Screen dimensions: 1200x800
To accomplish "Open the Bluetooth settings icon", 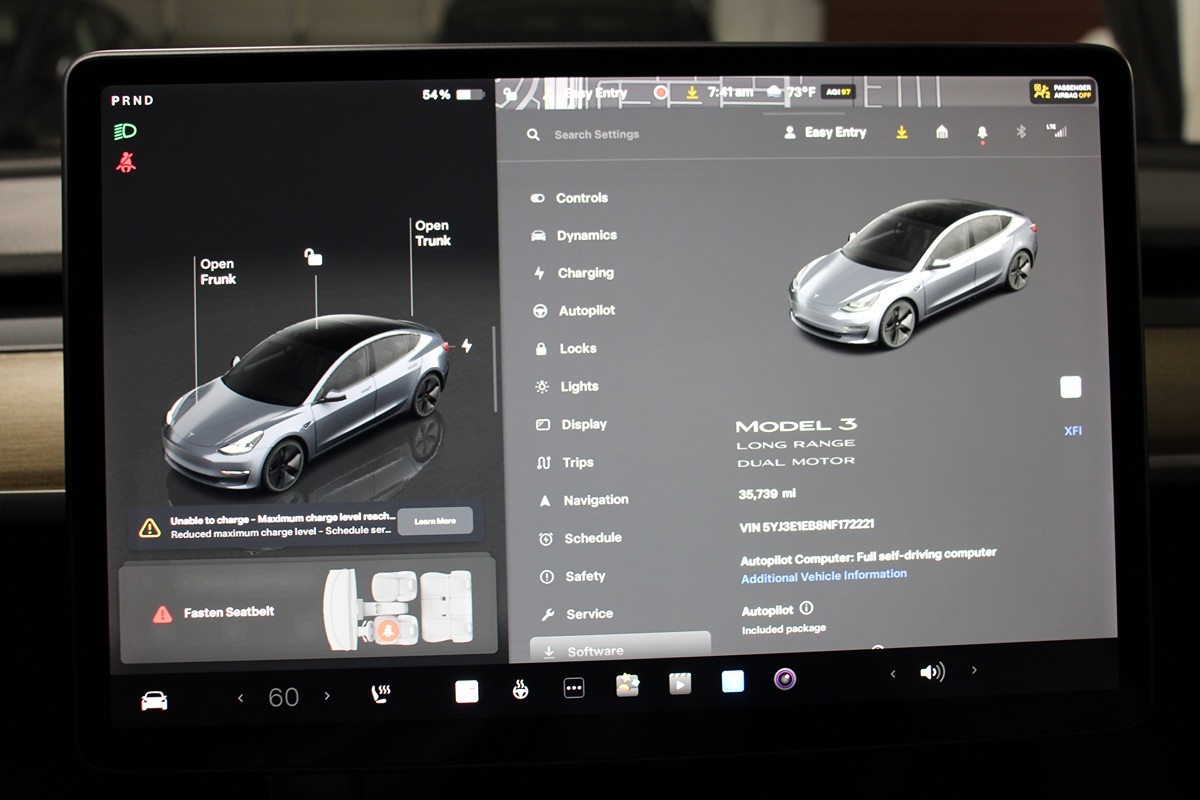I will pos(1021,132).
